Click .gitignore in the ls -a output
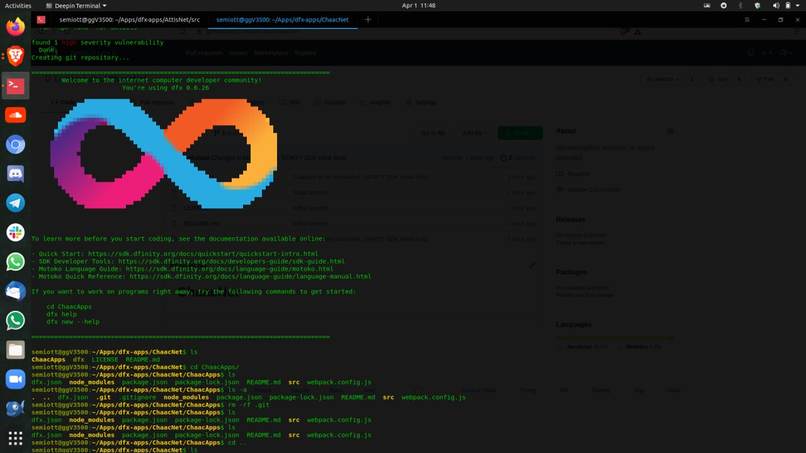 pyautogui.click(x=137, y=397)
